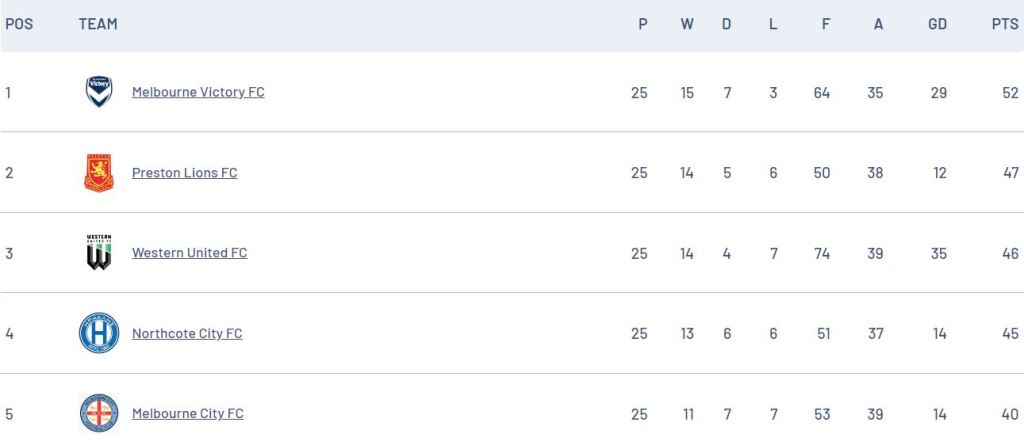Click the Western United FC logo
The height and width of the screenshot is (445, 1024).
coord(99,253)
